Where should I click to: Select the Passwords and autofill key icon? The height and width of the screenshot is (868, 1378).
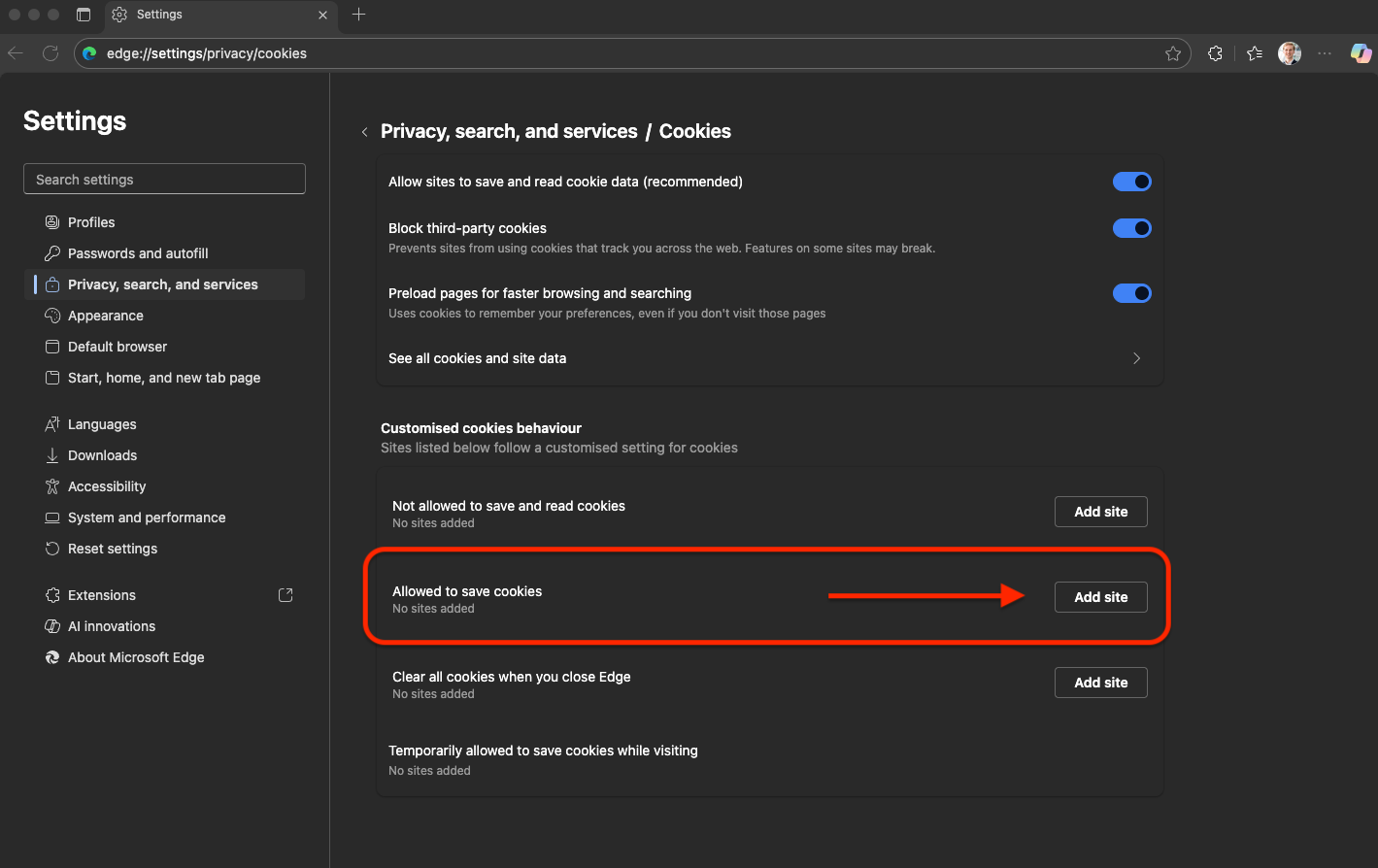[51, 253]
